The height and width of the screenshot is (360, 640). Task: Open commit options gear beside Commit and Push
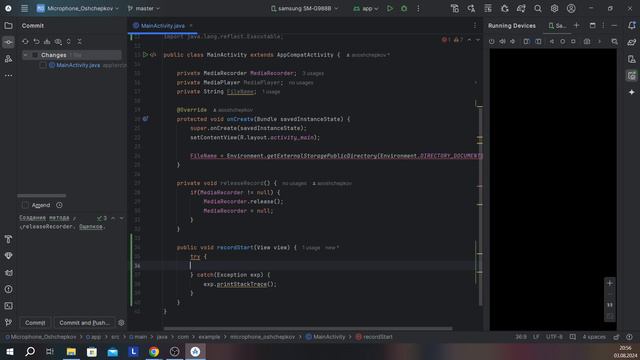point(121,322)
